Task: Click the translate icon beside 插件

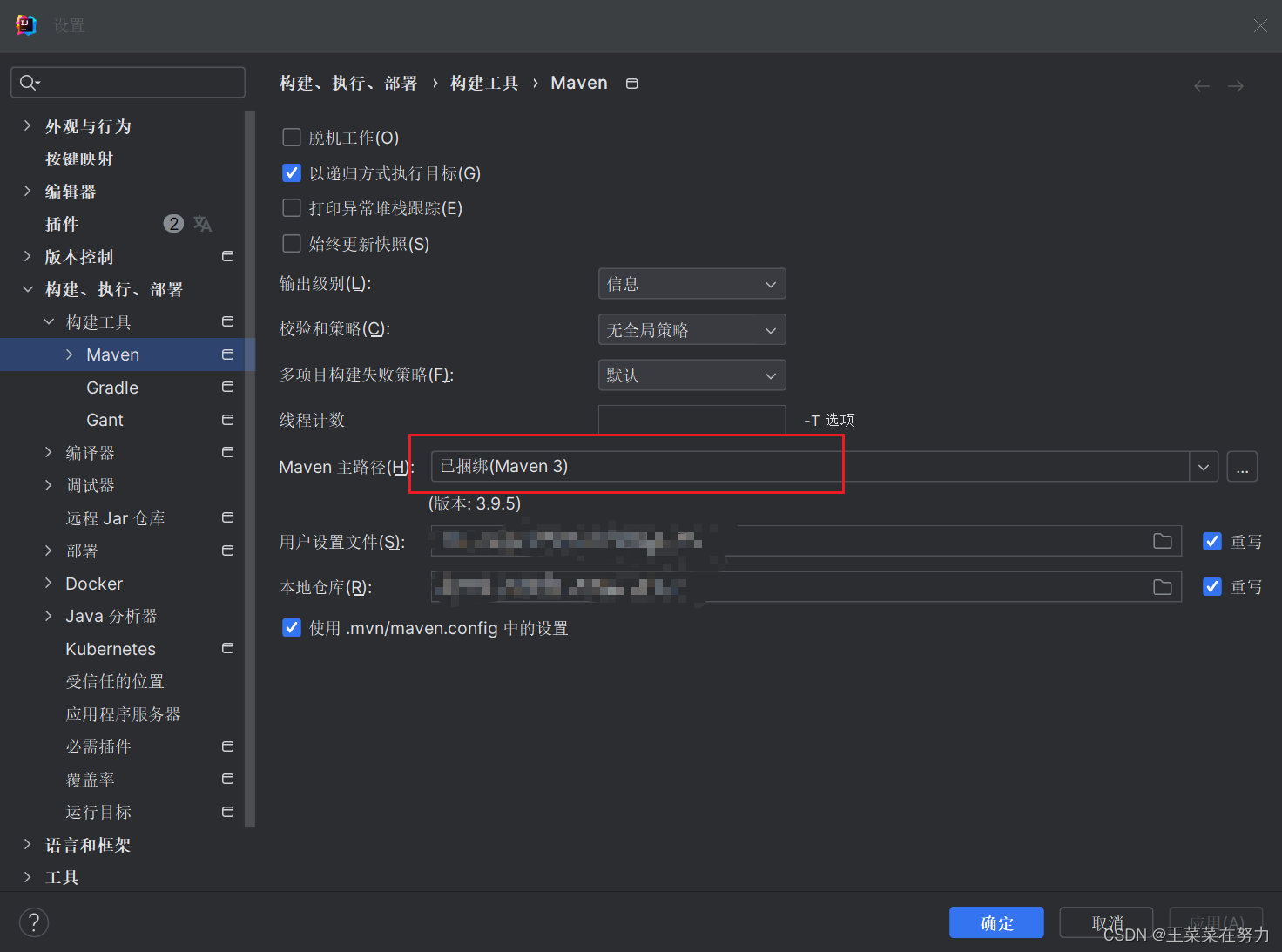Action: [202, 224]
